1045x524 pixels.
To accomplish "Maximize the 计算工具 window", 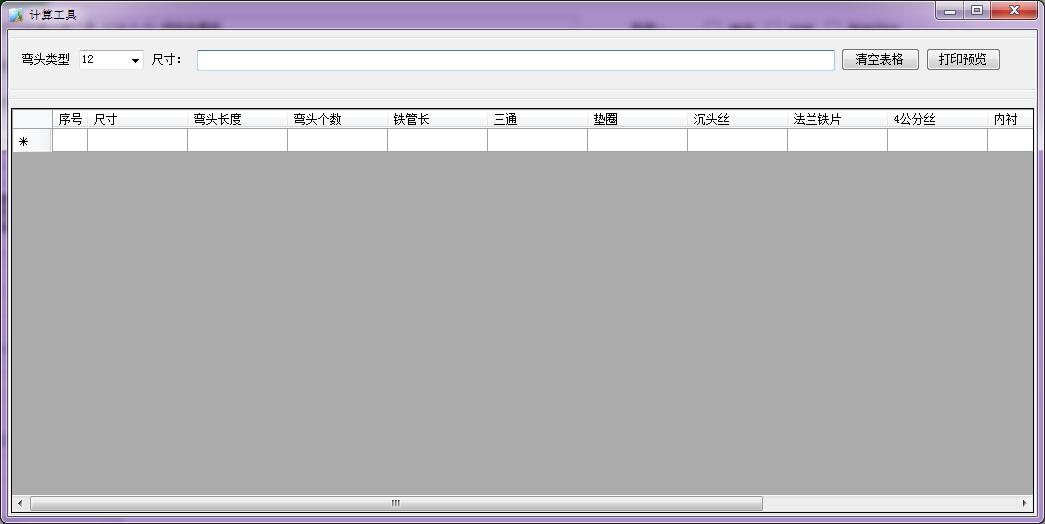I will [977, 11].
